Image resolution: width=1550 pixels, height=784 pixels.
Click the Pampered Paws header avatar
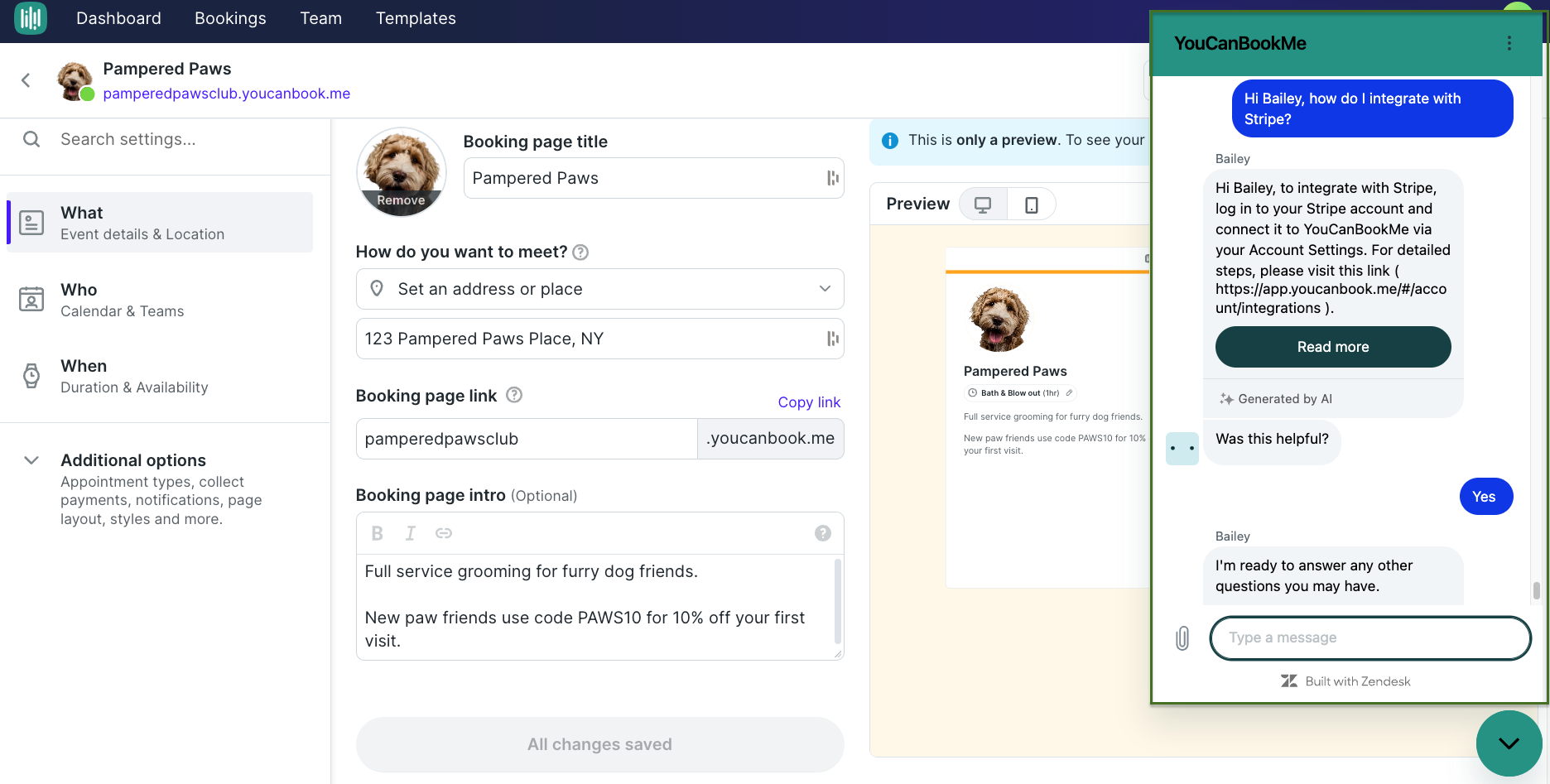pyautogui.click(x=75, y=80)
